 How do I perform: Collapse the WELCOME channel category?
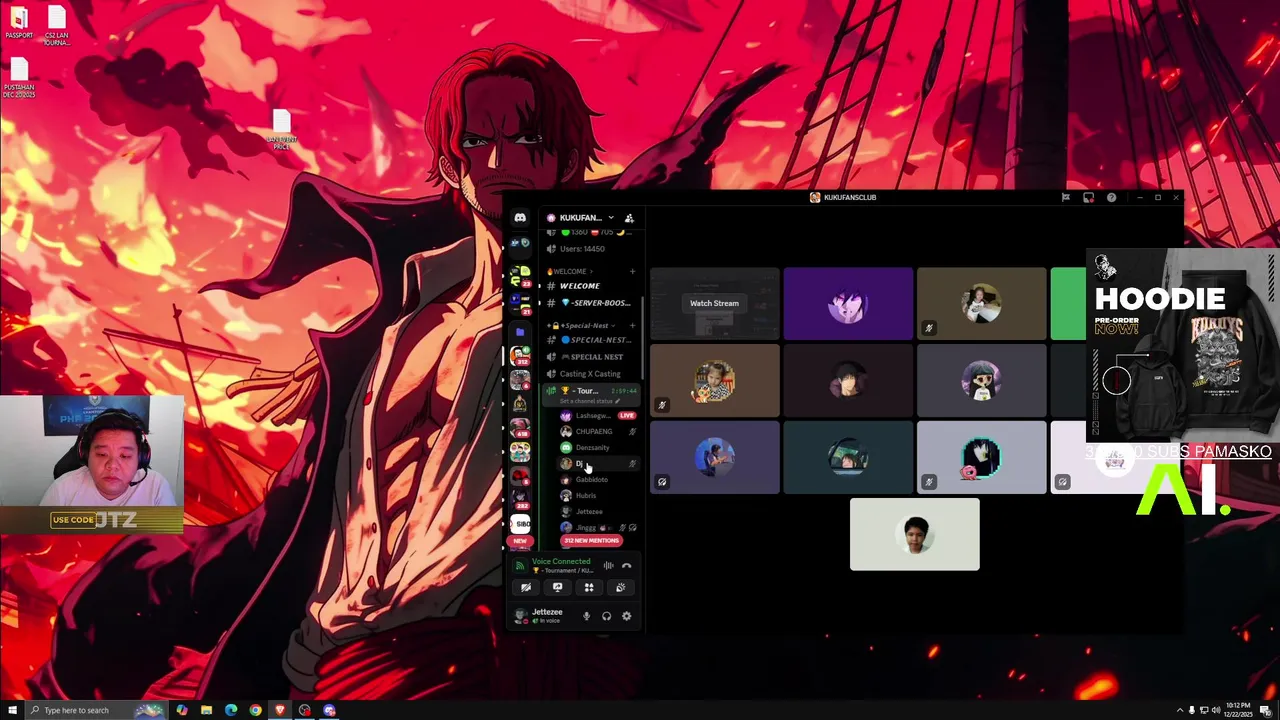(x=570, y=271)
